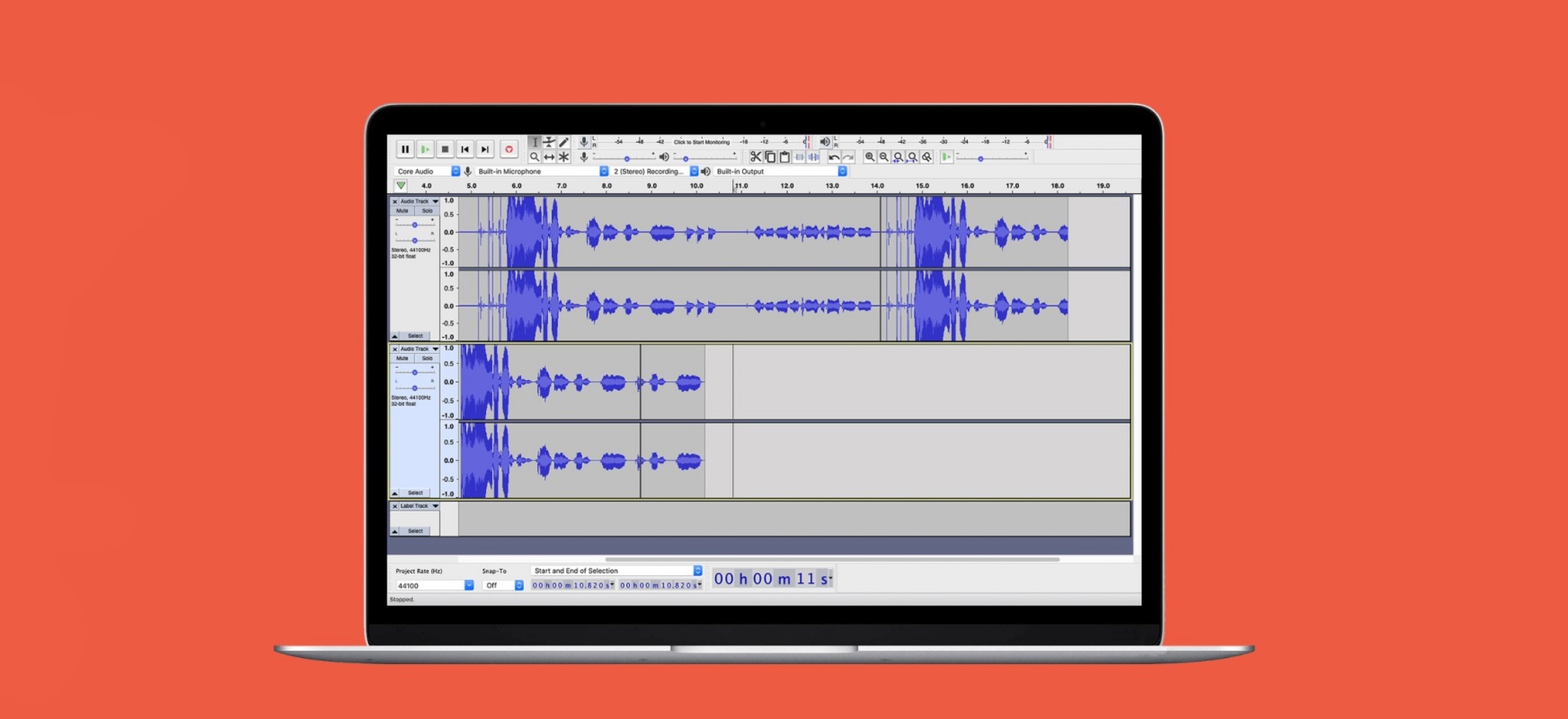This screenshot has height=719, width=1568.
Task: Click the selection start time field
Action: pyautogui.click(x=573, y=585)
